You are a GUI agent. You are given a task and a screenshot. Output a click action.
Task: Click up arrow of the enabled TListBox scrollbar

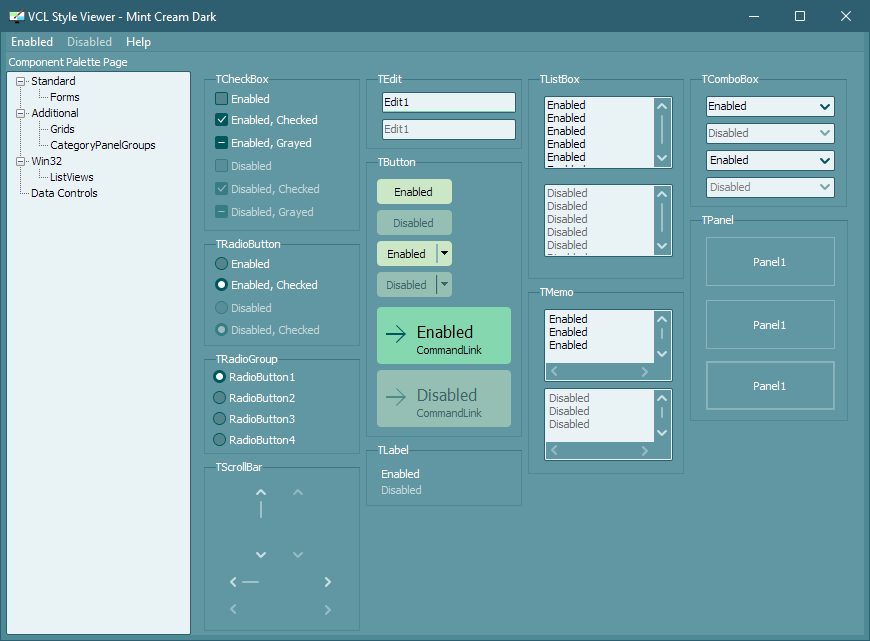pyautogui.click(x=661, y=106)
